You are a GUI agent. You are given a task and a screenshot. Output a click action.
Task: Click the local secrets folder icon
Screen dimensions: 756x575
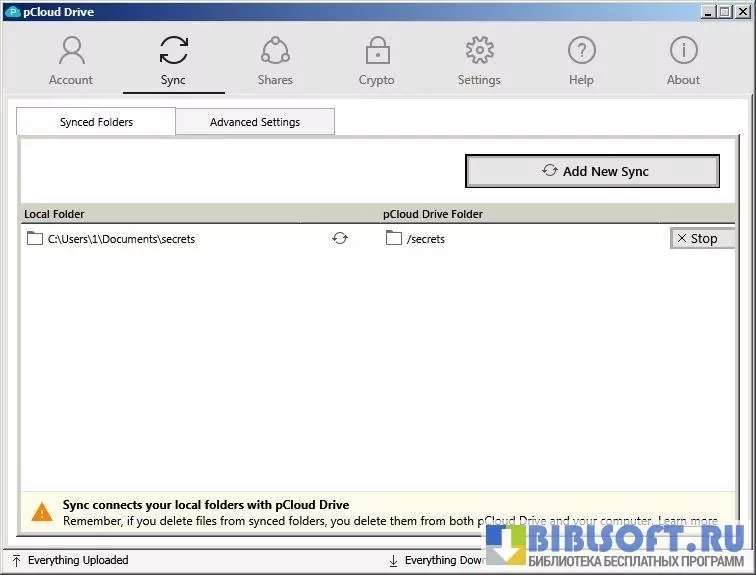pyautogui.click(x=35, y=238)
